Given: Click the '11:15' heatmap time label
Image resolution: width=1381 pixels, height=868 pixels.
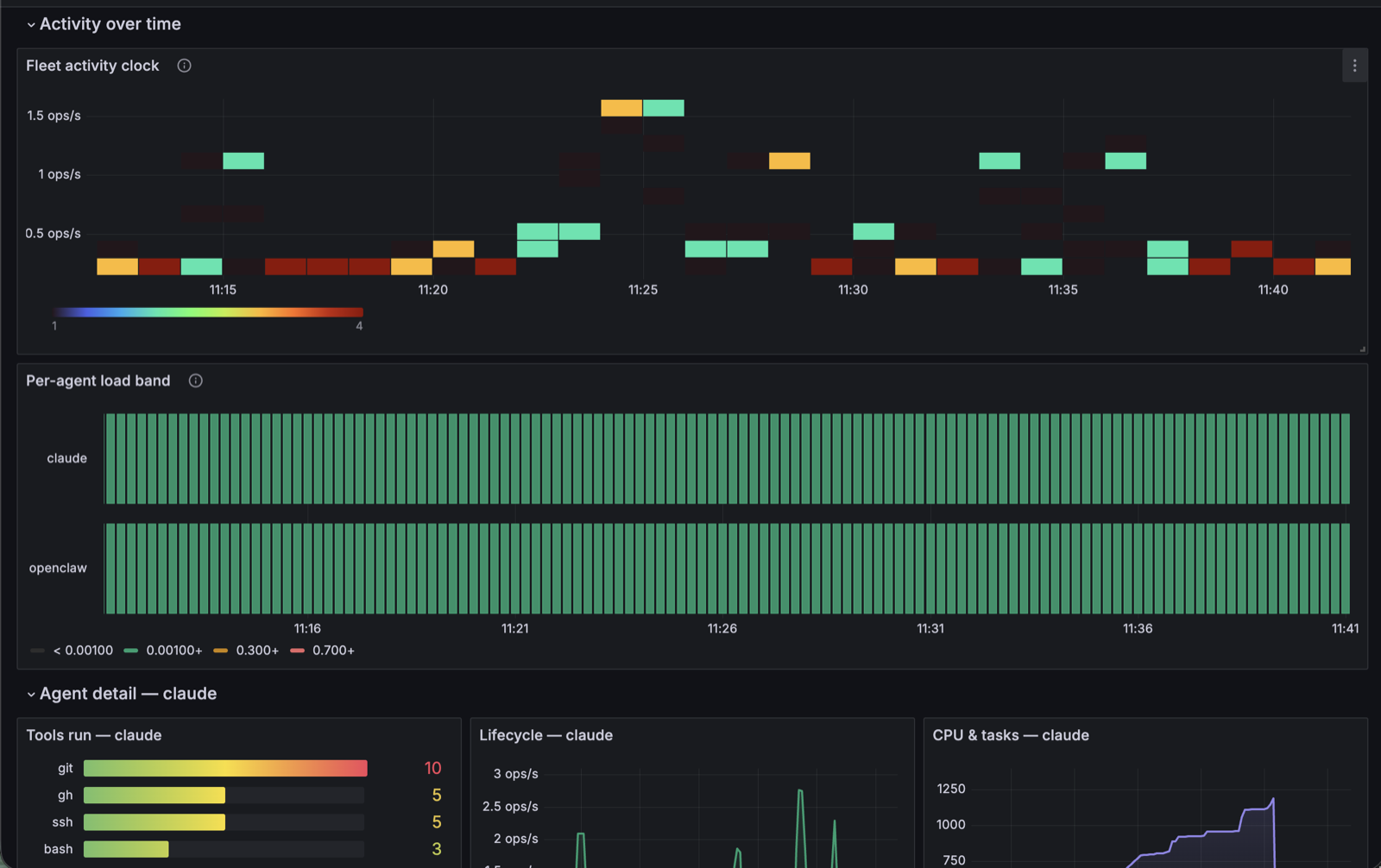Looking at the screenshot, I should pos(223,290).
